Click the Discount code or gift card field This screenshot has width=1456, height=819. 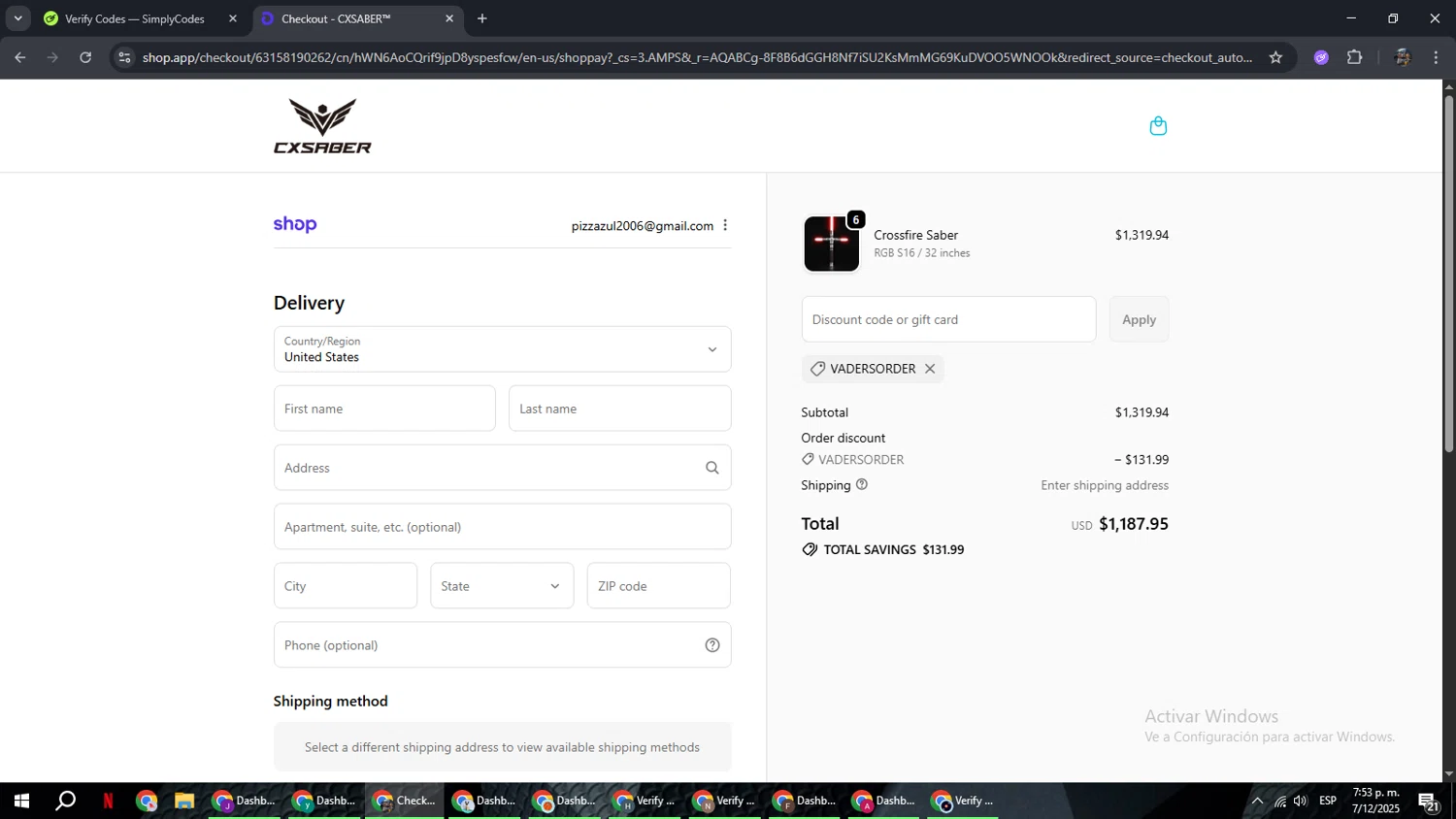point(948,319)
